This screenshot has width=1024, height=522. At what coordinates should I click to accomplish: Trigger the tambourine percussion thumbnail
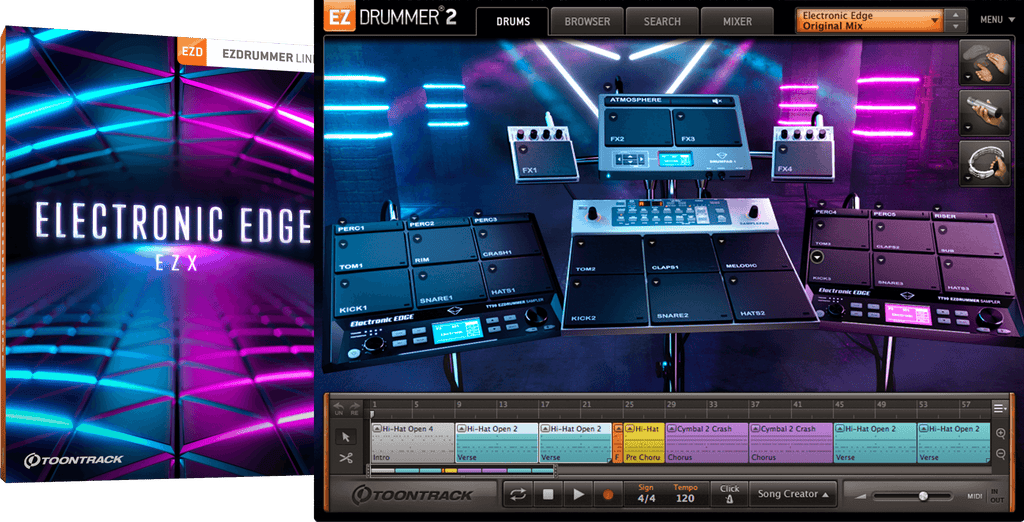point(985,162)
